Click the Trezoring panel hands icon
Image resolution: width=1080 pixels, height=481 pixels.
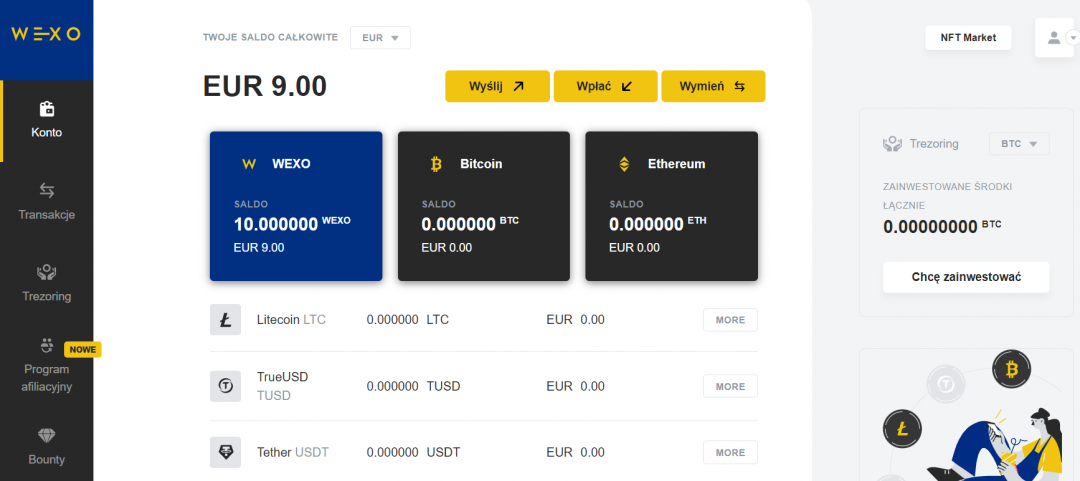coord(892,144)
